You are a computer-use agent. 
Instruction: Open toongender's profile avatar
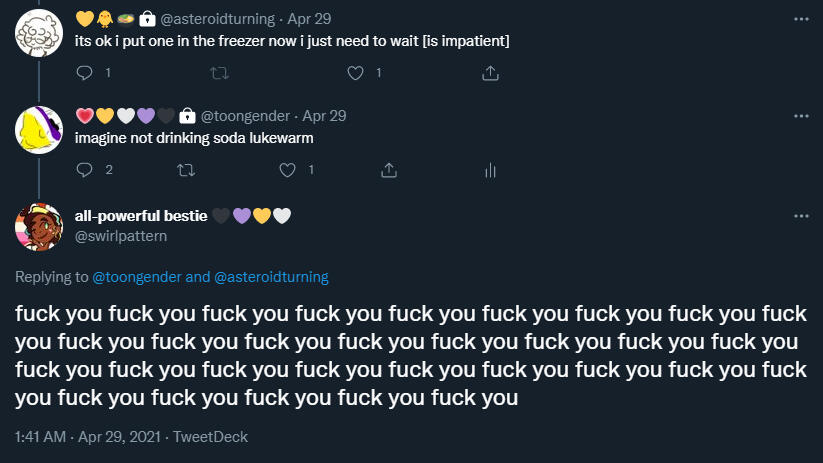point(39,129)
